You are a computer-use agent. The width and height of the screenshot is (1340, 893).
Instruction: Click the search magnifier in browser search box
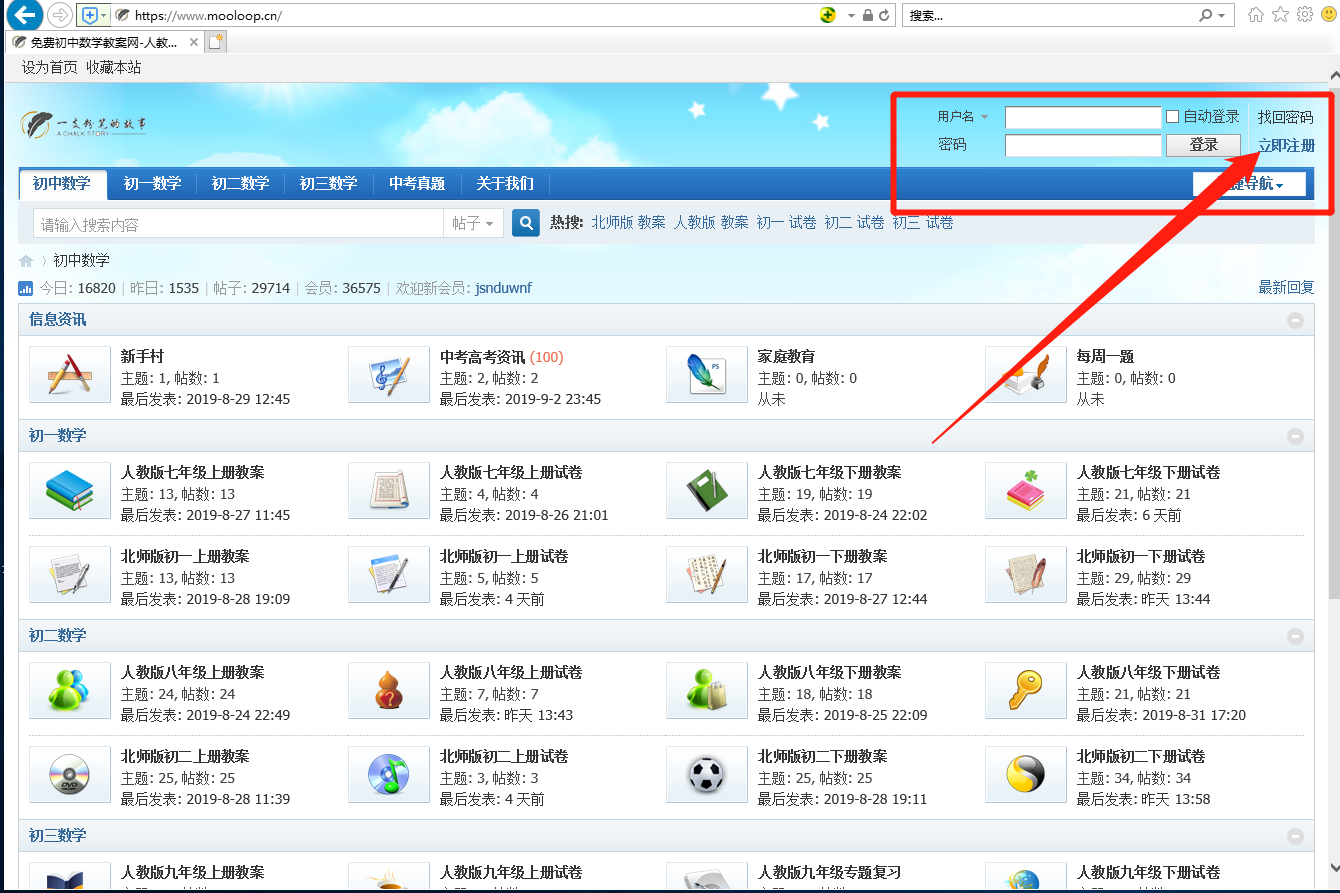click(x=1206, y=16)
